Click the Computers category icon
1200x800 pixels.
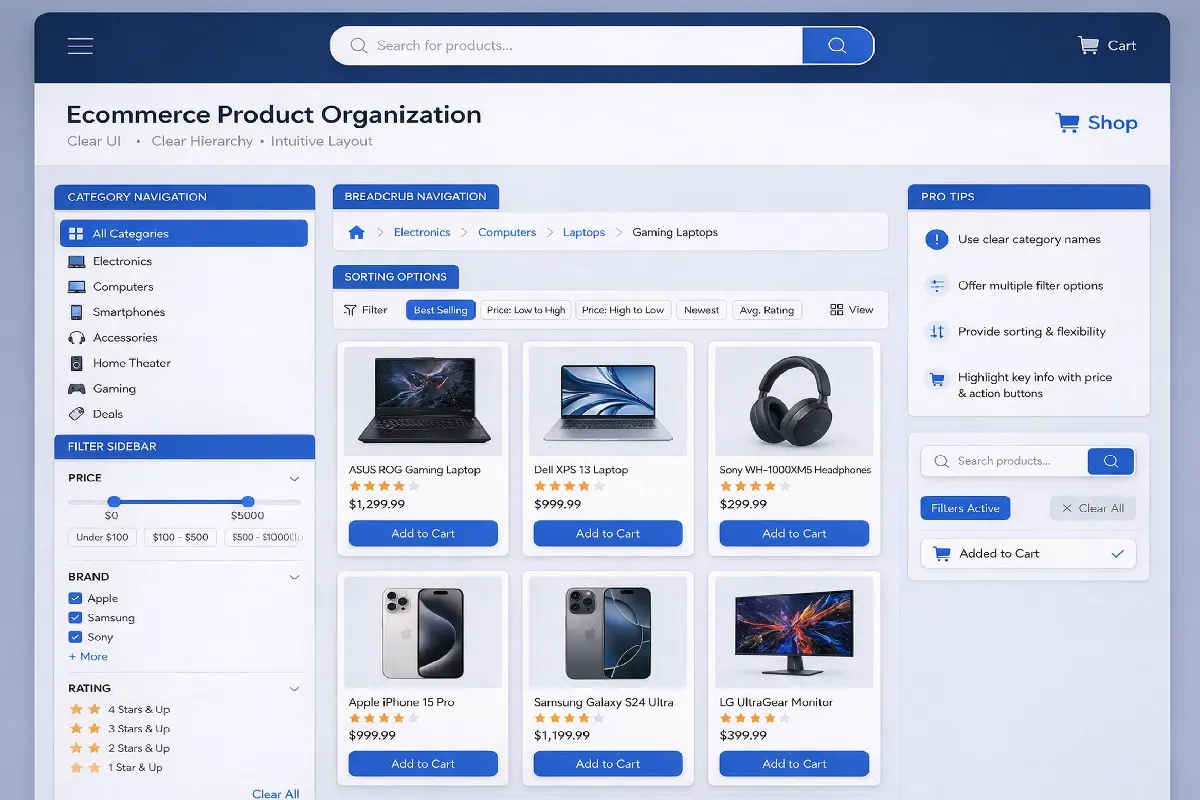click(x=76, y=287)
